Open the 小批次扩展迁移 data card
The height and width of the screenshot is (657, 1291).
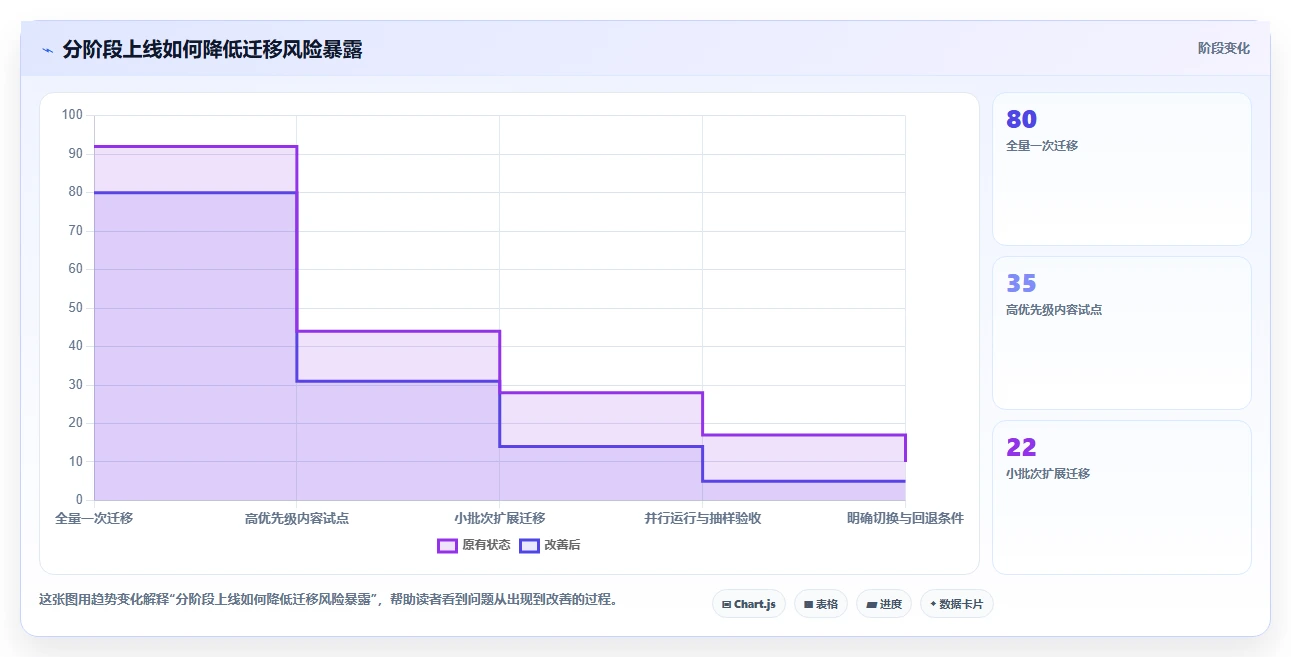pyautogui.click(x=1122, y=497)
